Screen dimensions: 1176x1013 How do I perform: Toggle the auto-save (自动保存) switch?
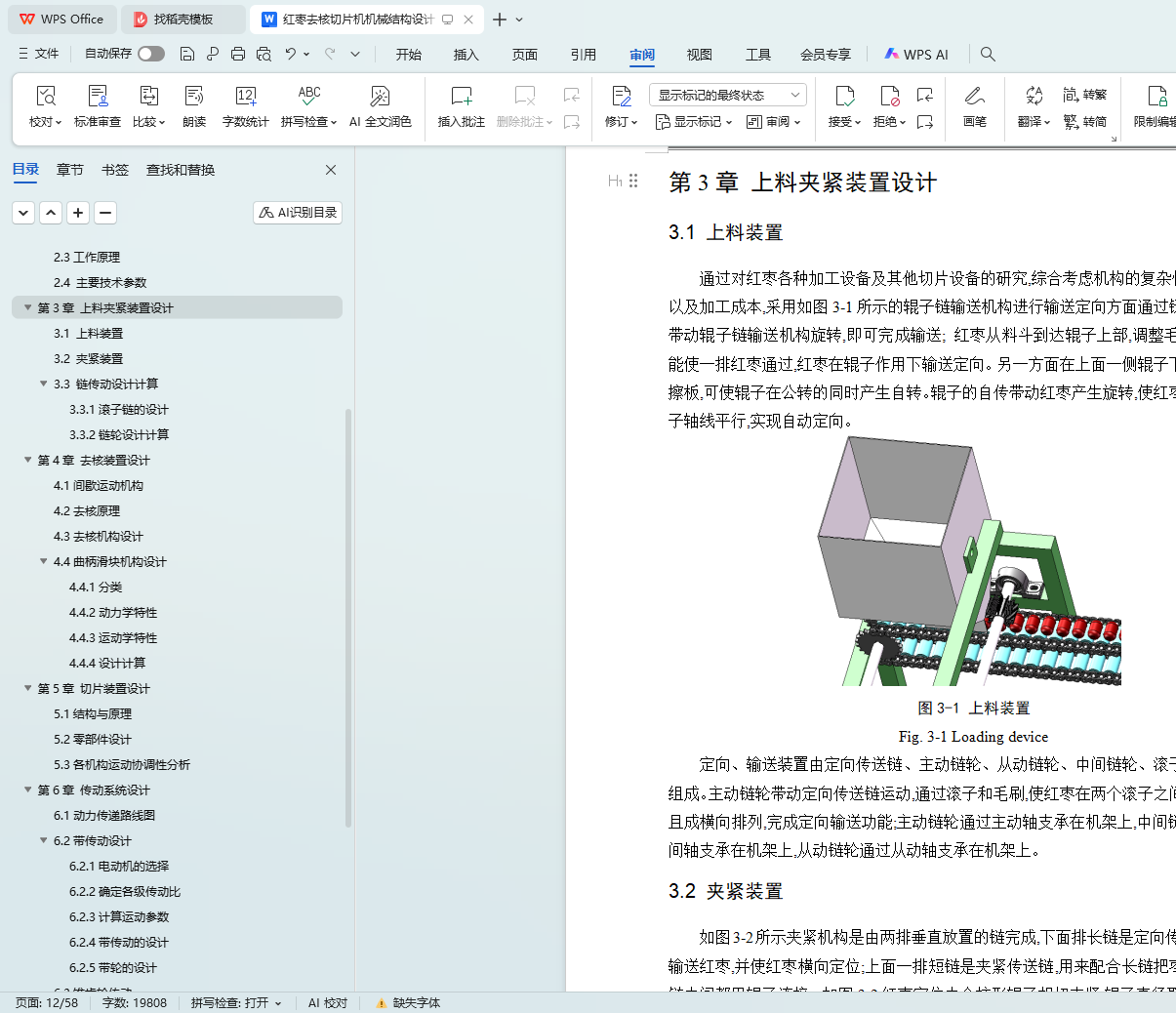click(150, 54)
